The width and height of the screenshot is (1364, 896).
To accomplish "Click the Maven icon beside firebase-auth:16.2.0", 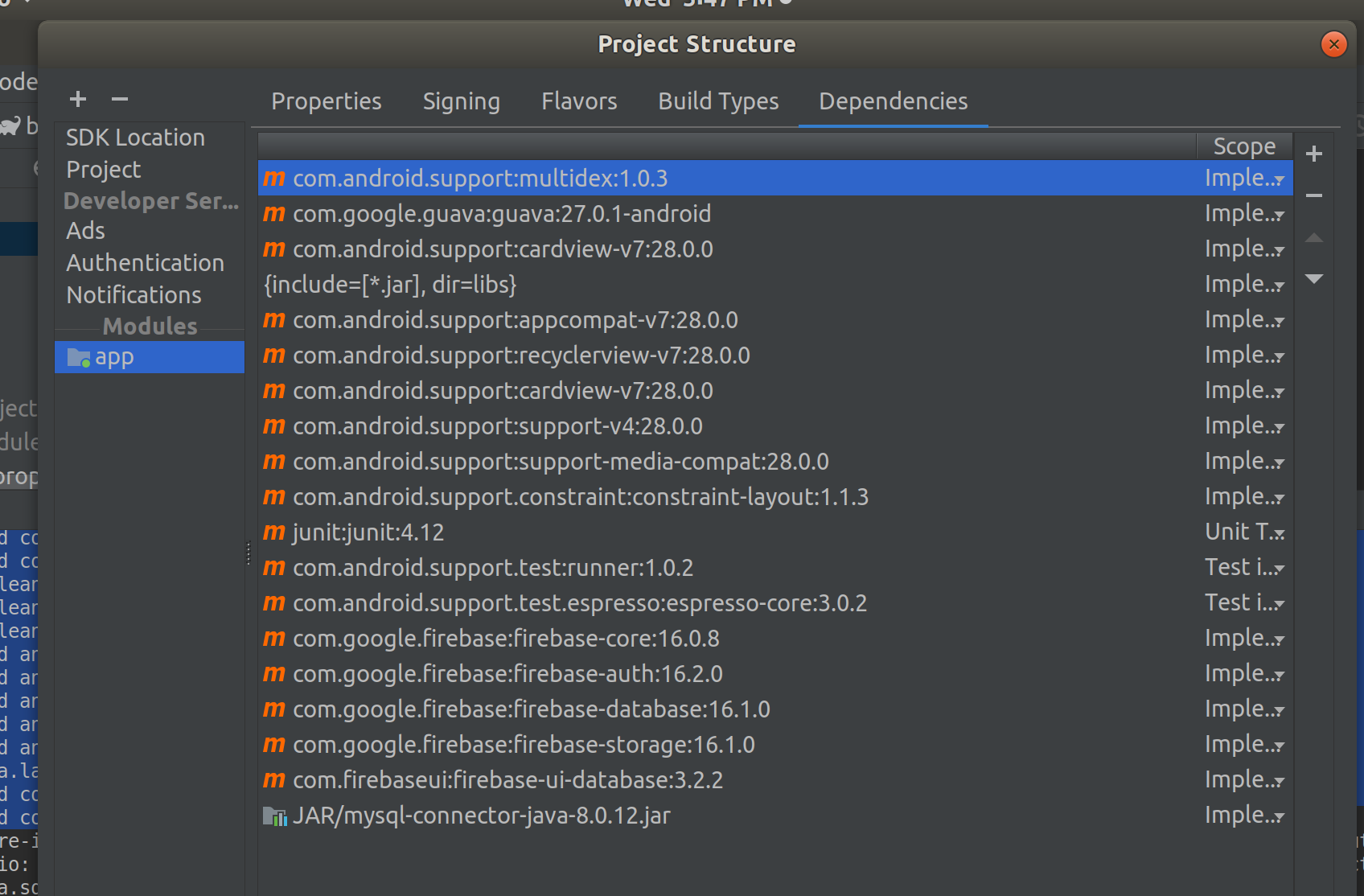I will tap(273, 673).
